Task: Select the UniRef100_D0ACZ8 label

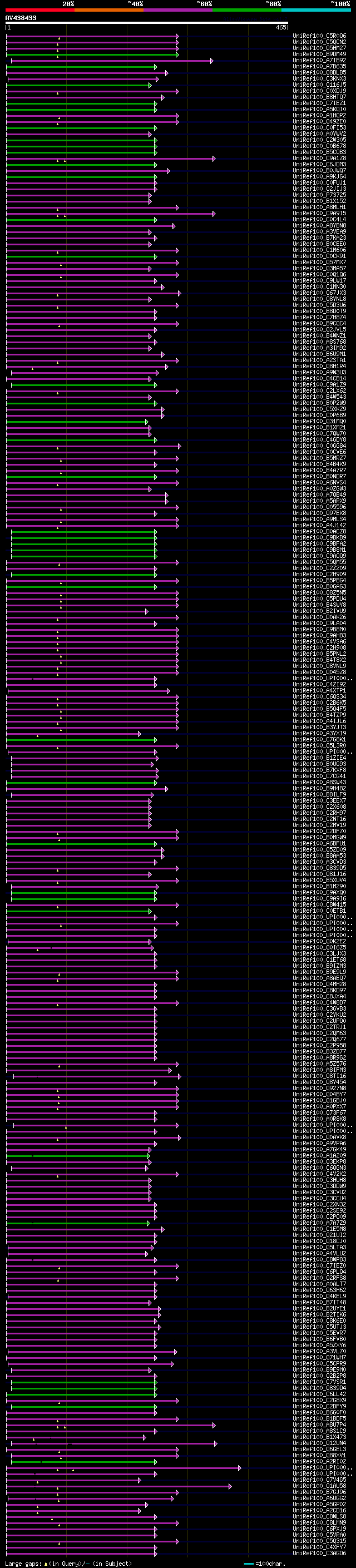Action: [x=319, y=531]
